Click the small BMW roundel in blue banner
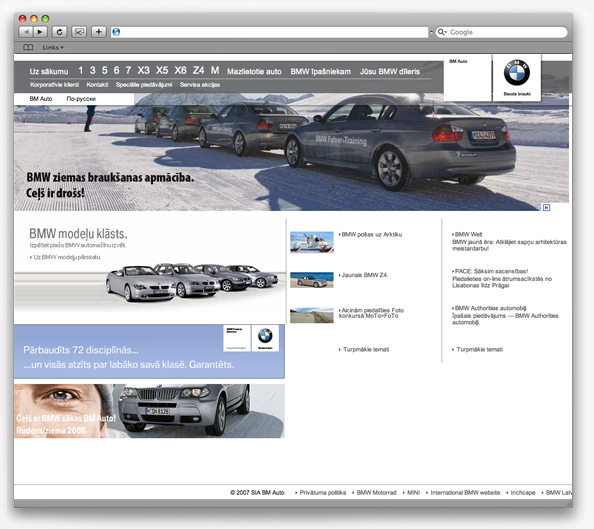Screen dimensions: 594x529 (x=265, y=336)
